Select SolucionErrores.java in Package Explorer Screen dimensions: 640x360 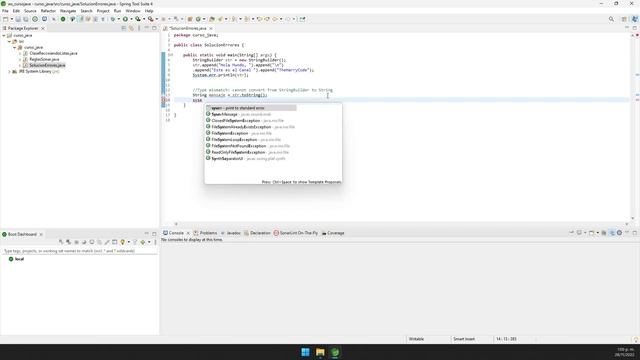pyautogui.click(x=47, y=65)
